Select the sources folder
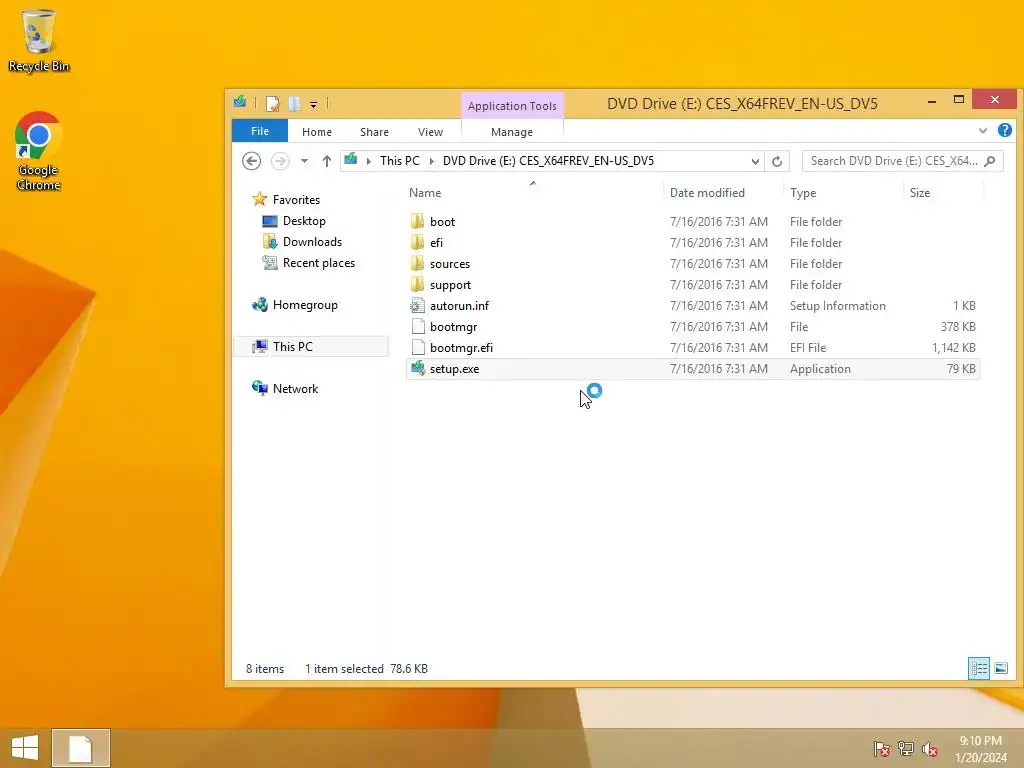Image resolution: width=1024 pixels, height=768 pixels. tap(441, 263)
